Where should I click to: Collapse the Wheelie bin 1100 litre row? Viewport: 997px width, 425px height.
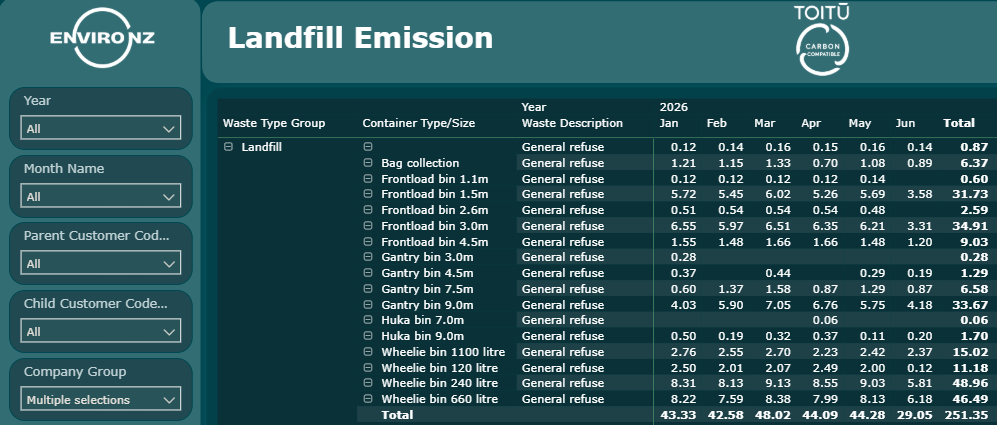tap(367, 352)
